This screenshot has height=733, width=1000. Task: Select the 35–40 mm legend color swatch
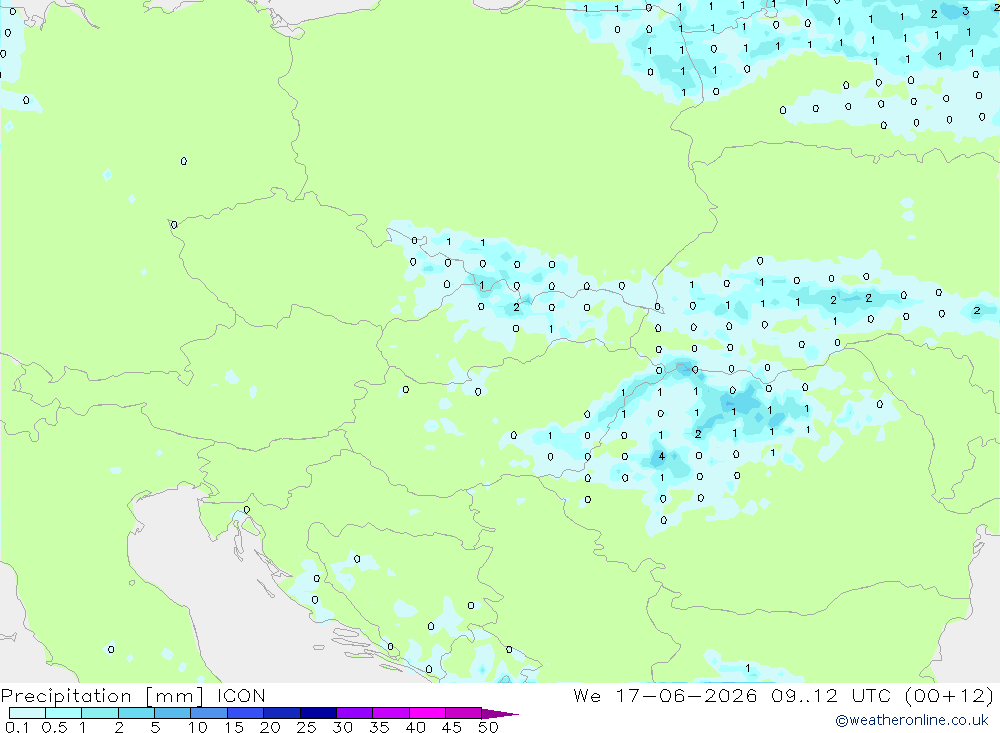pyautogui.click(x=391, y=713)
